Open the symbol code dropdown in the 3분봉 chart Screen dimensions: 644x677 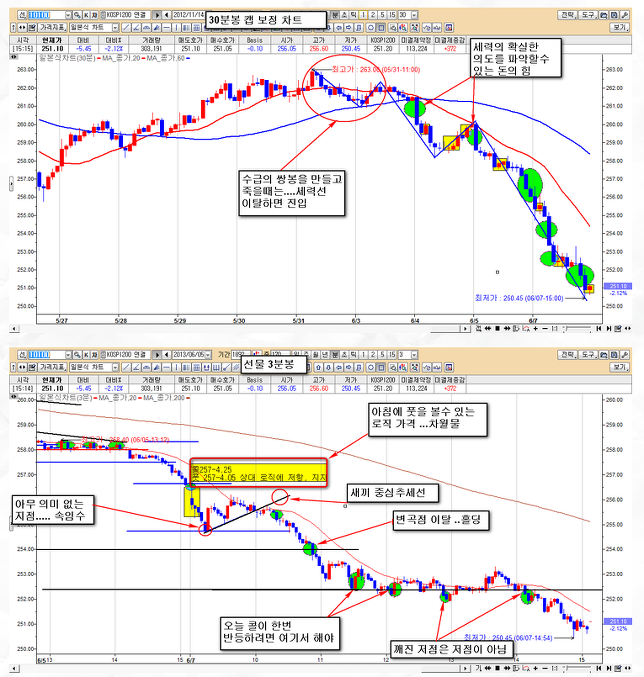[68, 354]
